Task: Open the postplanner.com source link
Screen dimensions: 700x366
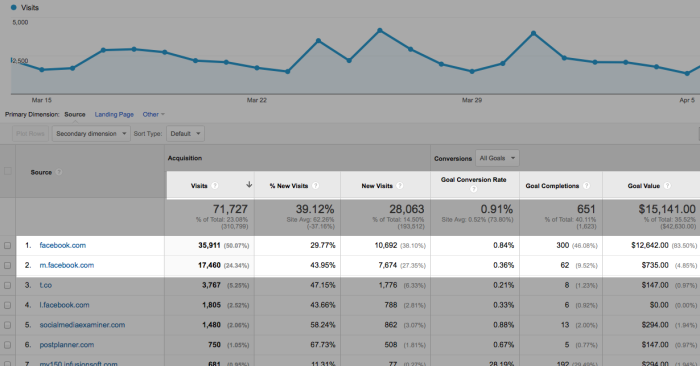Action: (67, 345)
